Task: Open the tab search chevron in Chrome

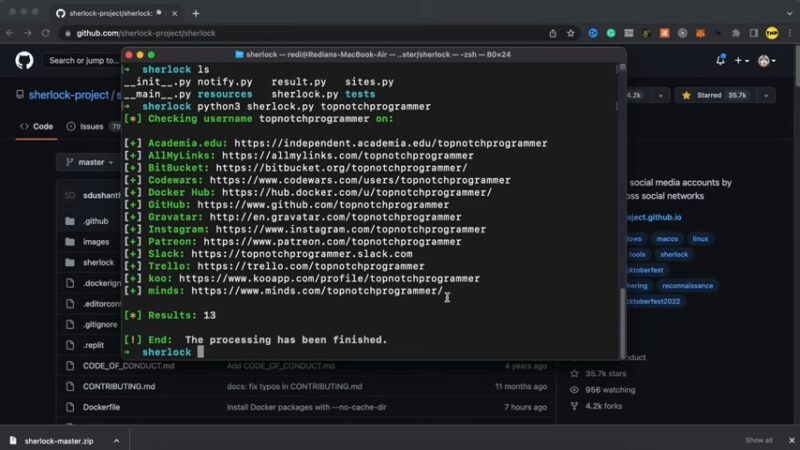Action: point(789,13)
